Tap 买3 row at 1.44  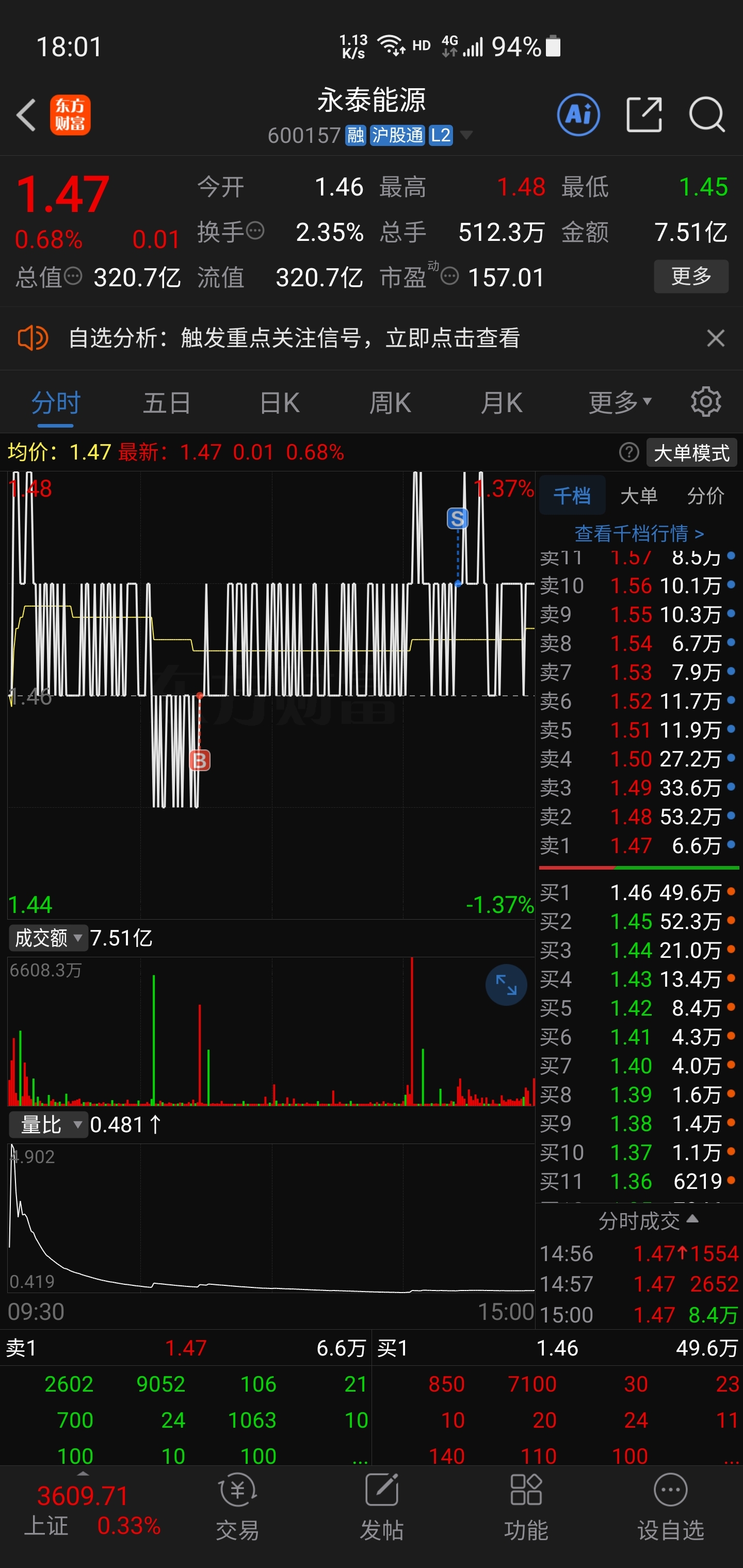click(638, 950)
